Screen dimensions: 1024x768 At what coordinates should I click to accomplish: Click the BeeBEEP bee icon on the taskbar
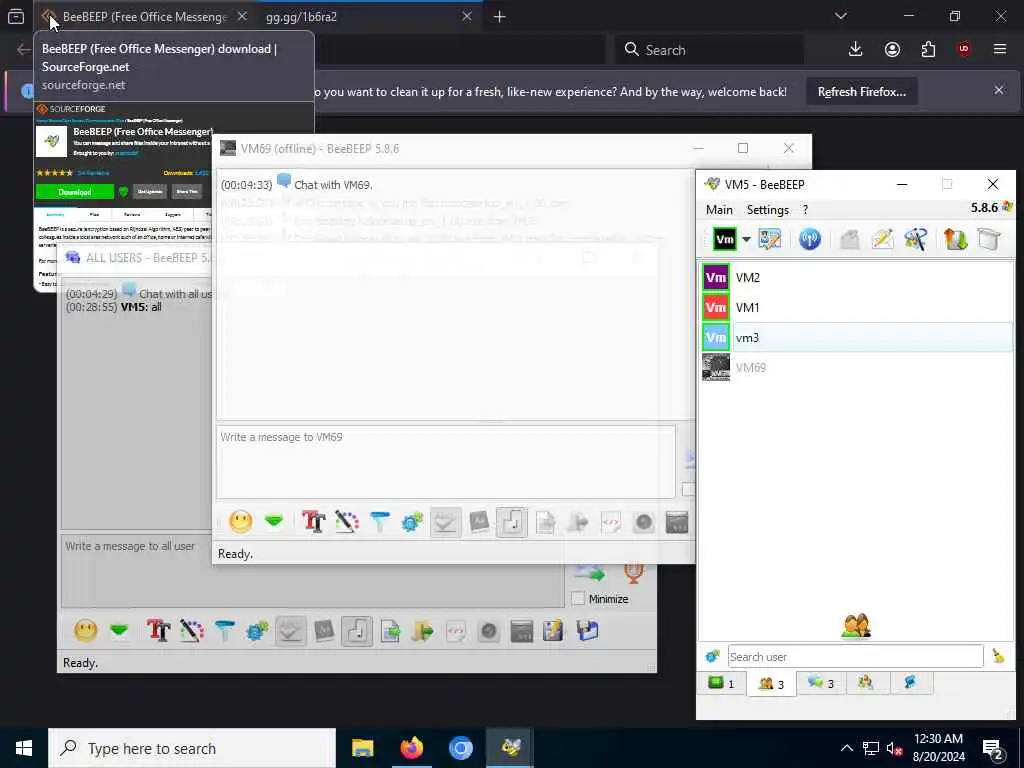tap(510, 748)
